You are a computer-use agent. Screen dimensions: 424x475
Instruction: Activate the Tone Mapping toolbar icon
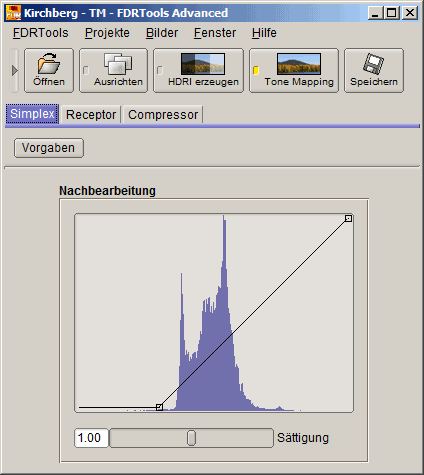(299, 64)
